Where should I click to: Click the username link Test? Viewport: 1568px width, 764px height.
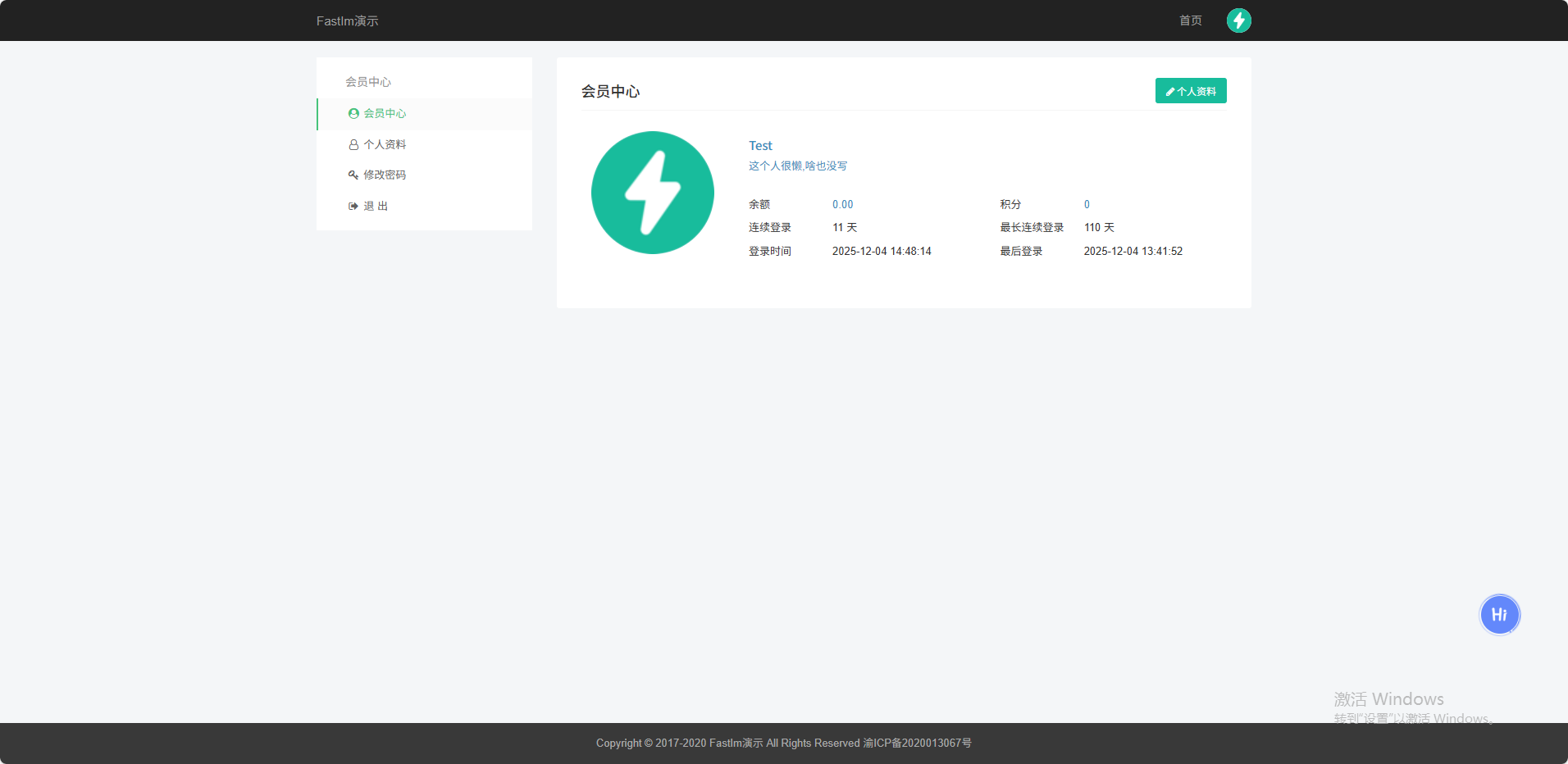click(x=760, y=146)
